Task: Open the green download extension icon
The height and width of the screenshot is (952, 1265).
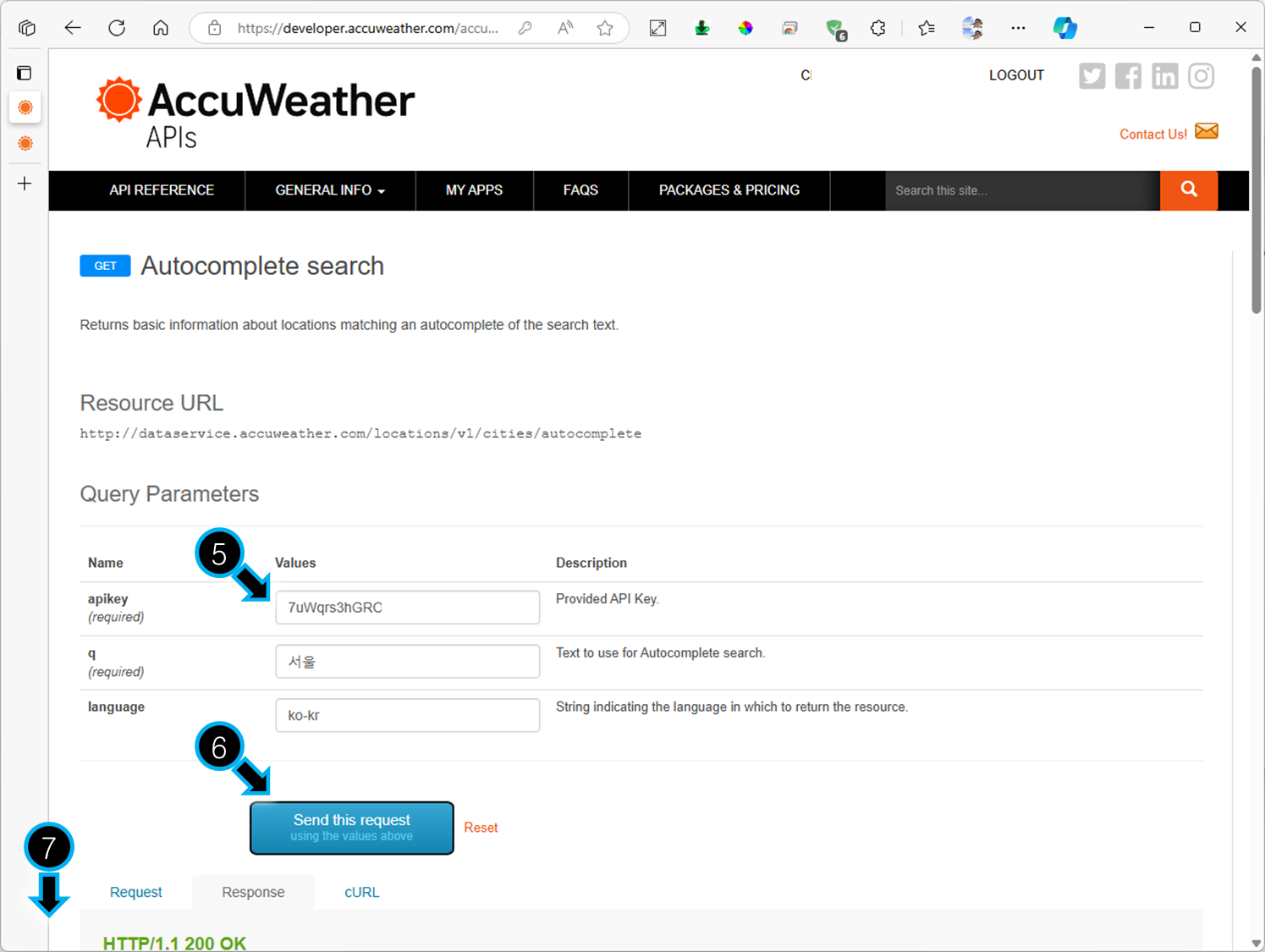Action: (x=702, y=28)
